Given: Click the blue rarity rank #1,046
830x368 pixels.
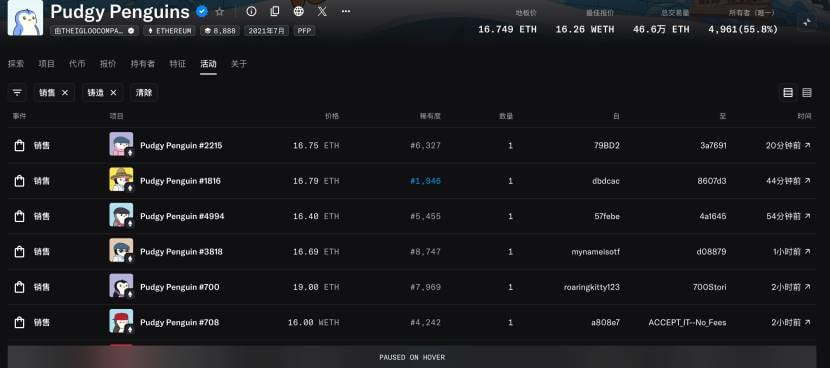Looking at the screenshot, I should (x=426, y=181).
